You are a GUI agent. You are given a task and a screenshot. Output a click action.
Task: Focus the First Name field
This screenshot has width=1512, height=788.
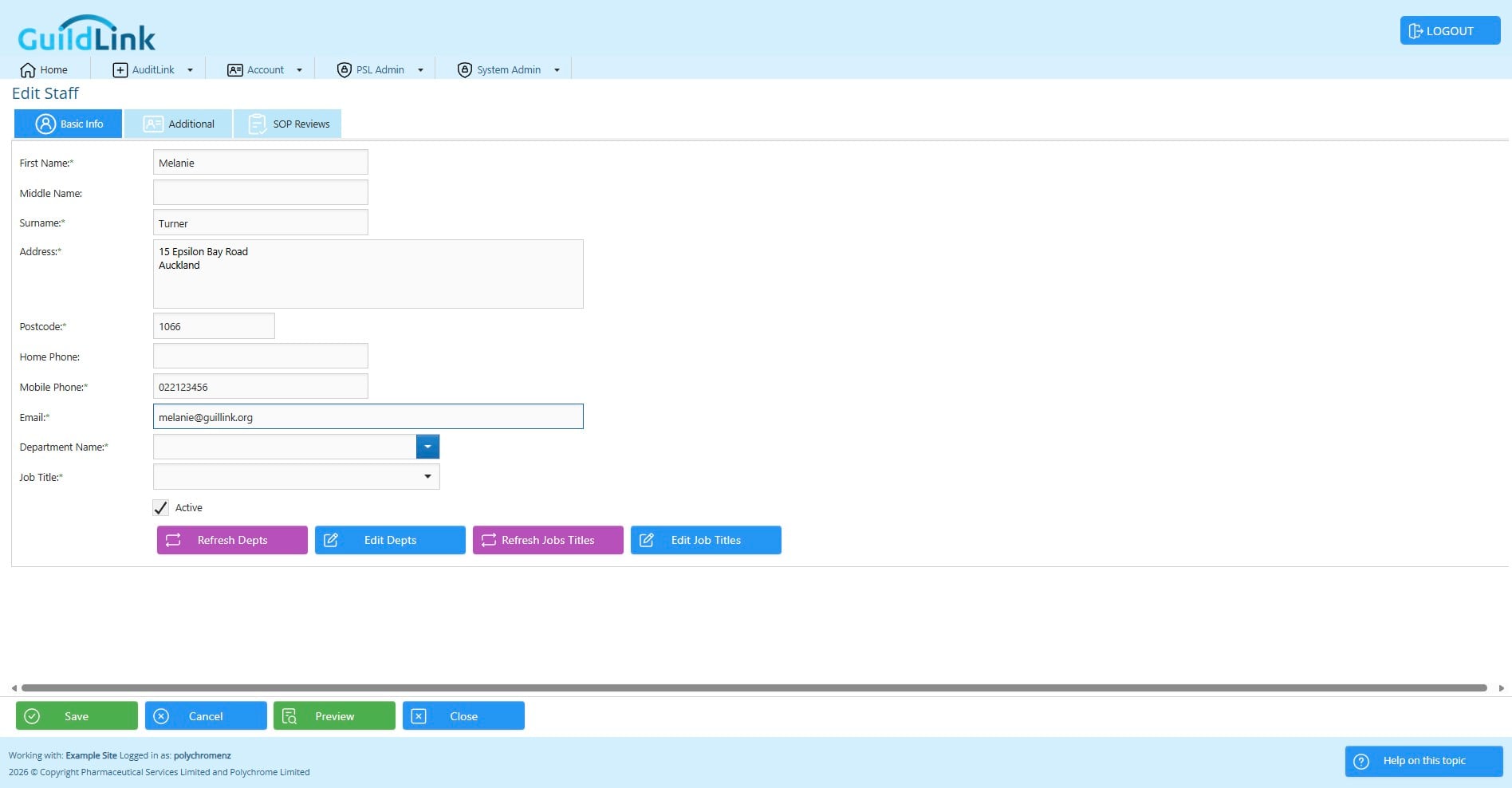coord(261,162)
